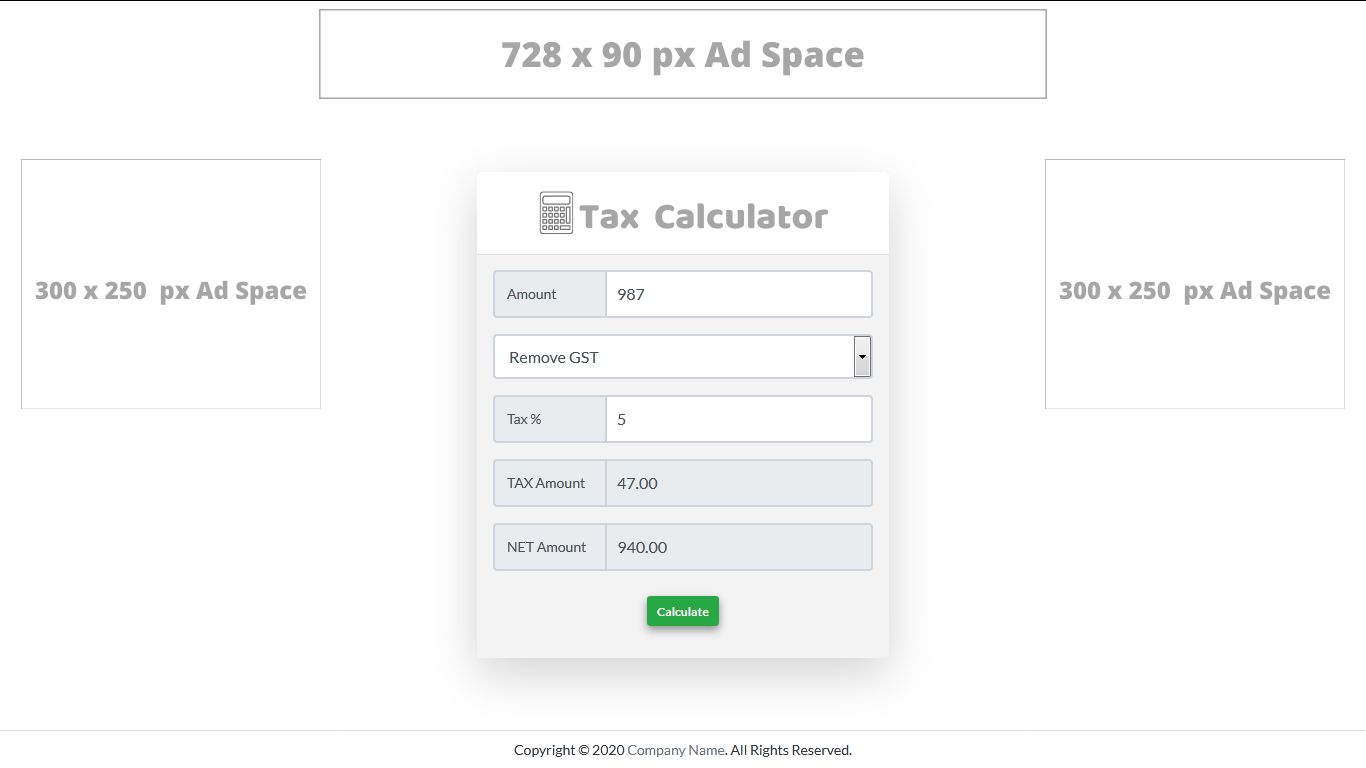Select the Tax % input field
Image resolution: width=1366 pixels, height=768 pixels.
[739, 419]
